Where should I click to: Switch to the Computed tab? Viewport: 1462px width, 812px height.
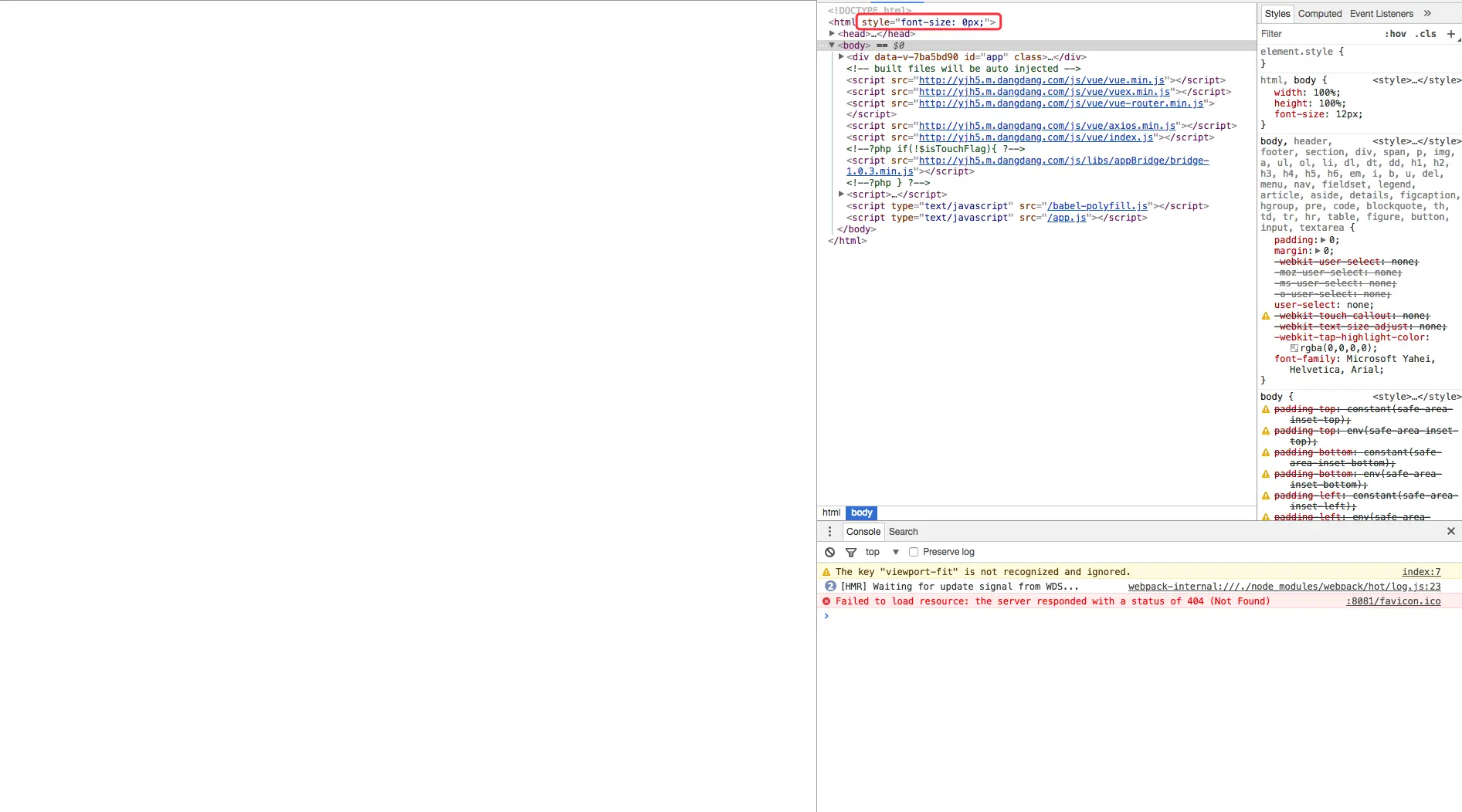click(1320, 14)
